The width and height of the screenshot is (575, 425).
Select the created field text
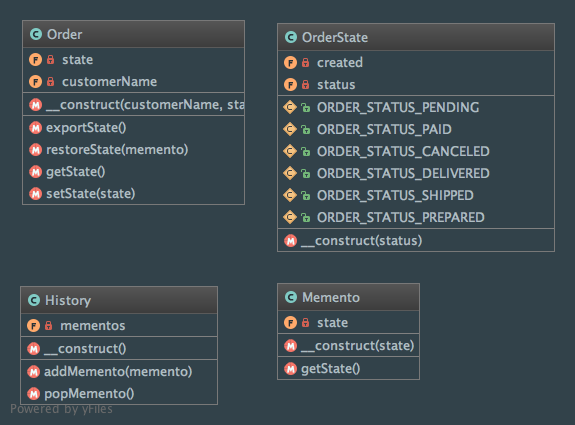[x=340, y=63]
